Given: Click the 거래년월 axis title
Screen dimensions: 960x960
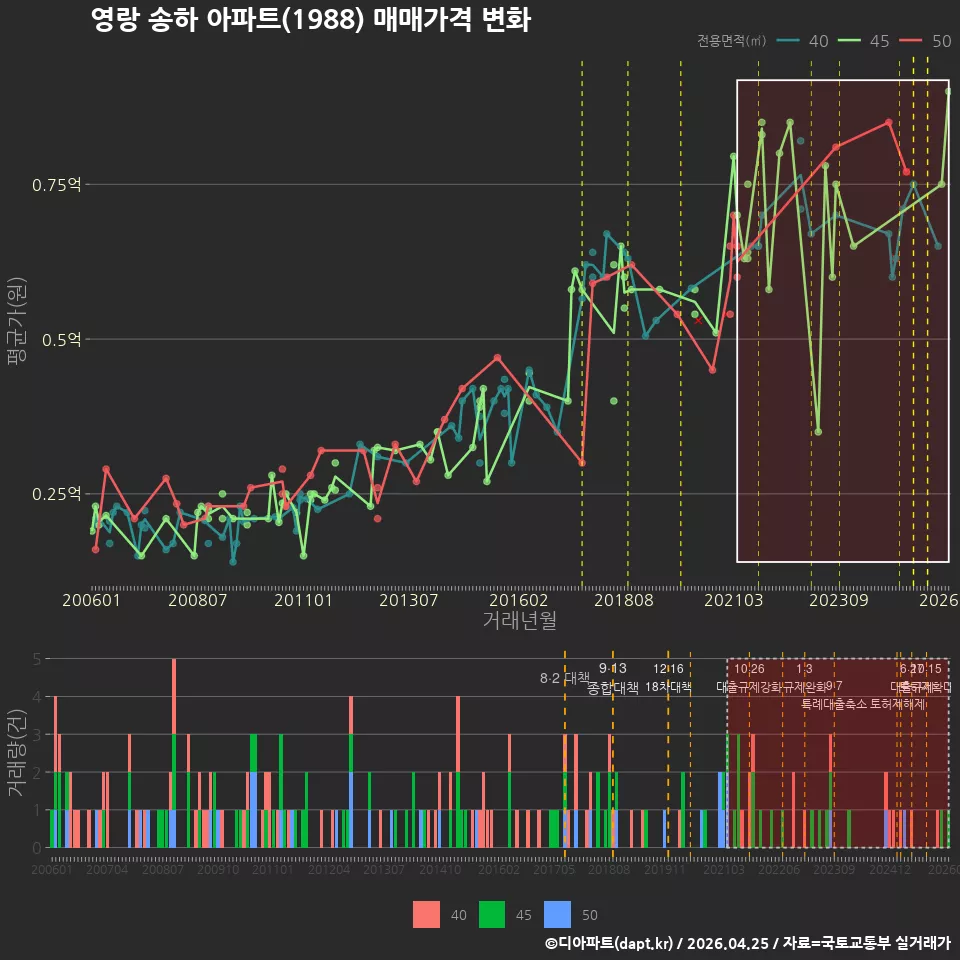Looking at the screenshot, I should pyautogui.click(x=520, y=620).
